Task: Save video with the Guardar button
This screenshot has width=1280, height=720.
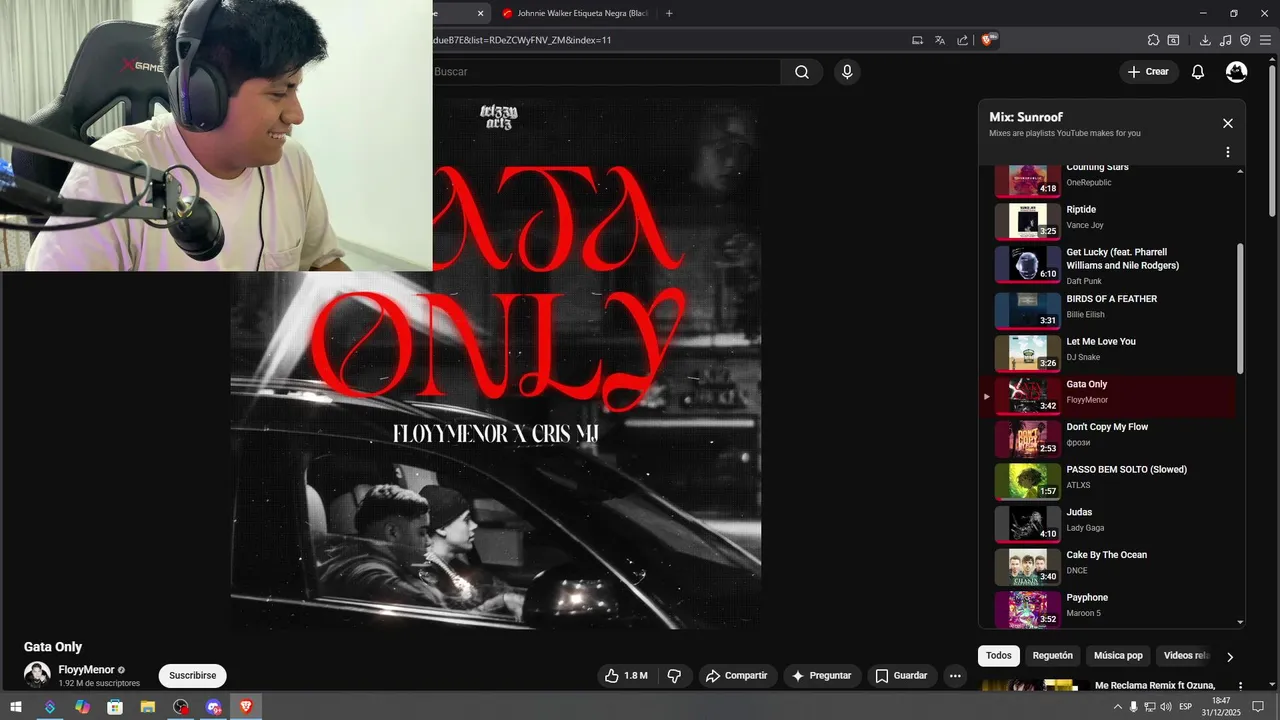Action: 902,676
